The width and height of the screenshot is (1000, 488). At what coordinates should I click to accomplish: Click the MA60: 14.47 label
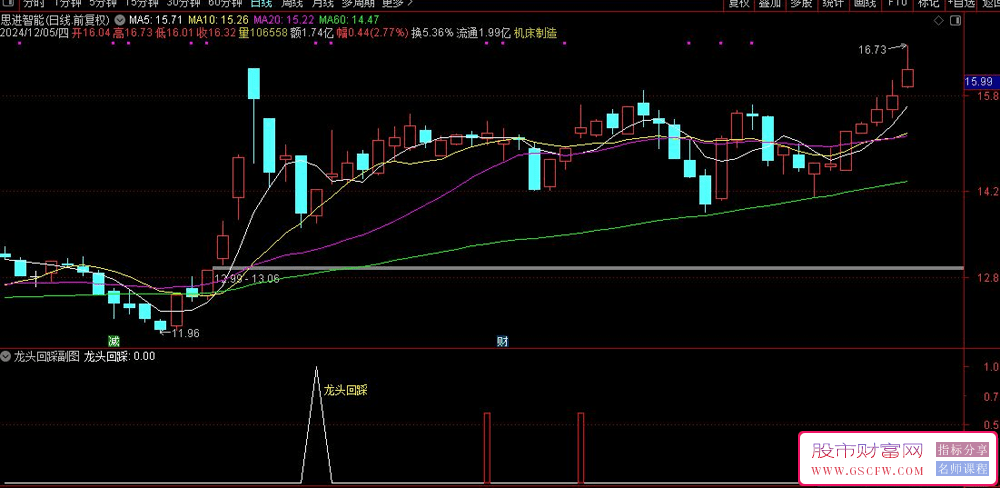click(349, 20)
